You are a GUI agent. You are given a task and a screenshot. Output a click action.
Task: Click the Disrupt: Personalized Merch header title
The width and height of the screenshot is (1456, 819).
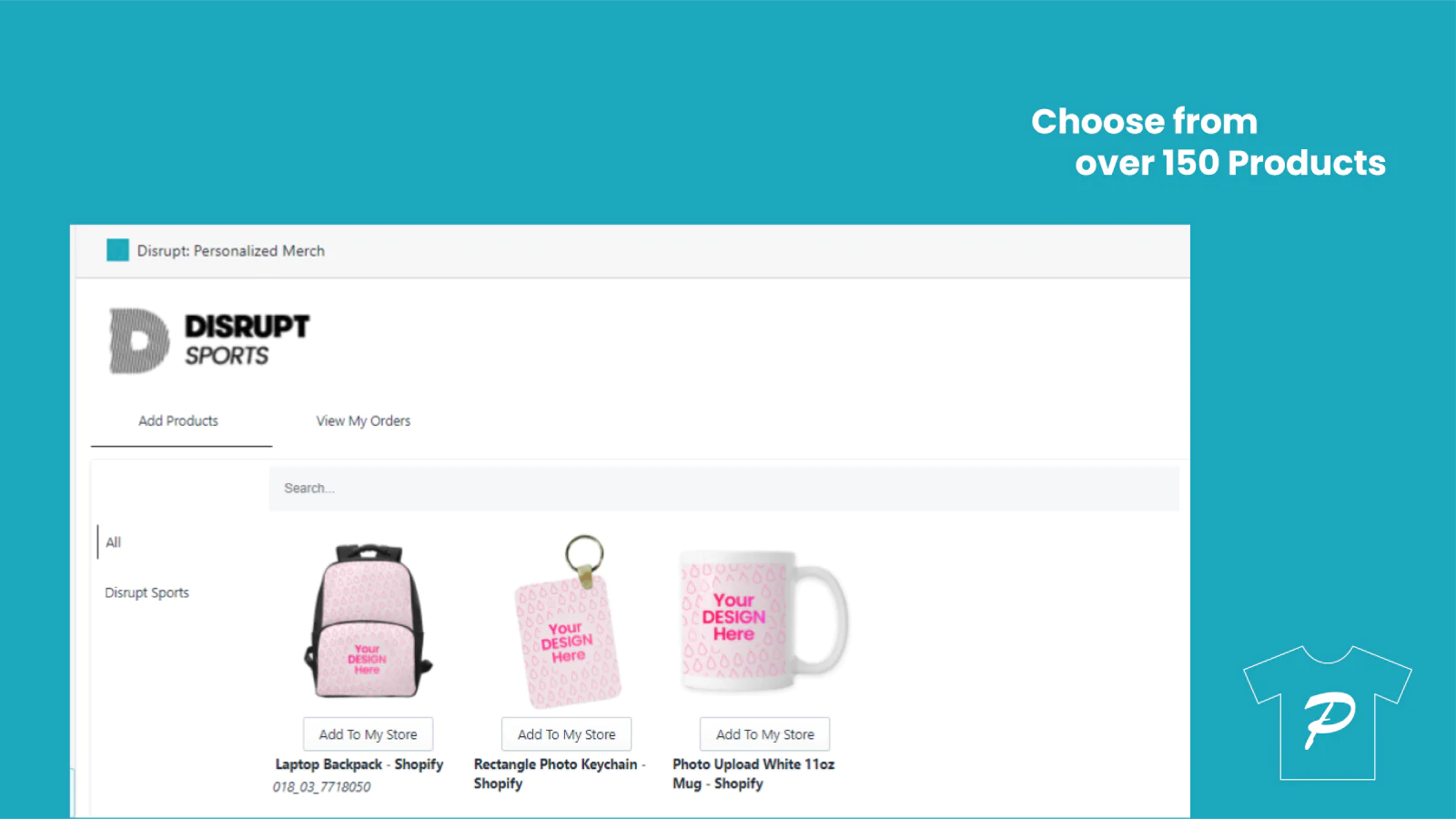click(230, 250)
